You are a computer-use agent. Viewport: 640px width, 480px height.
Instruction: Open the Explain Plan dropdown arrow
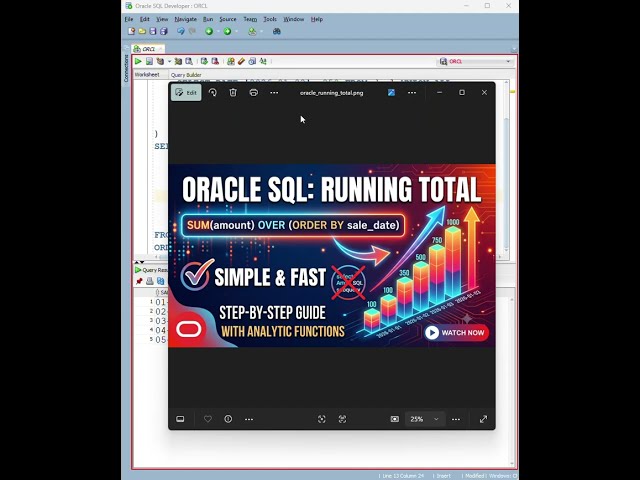point(169,62)
